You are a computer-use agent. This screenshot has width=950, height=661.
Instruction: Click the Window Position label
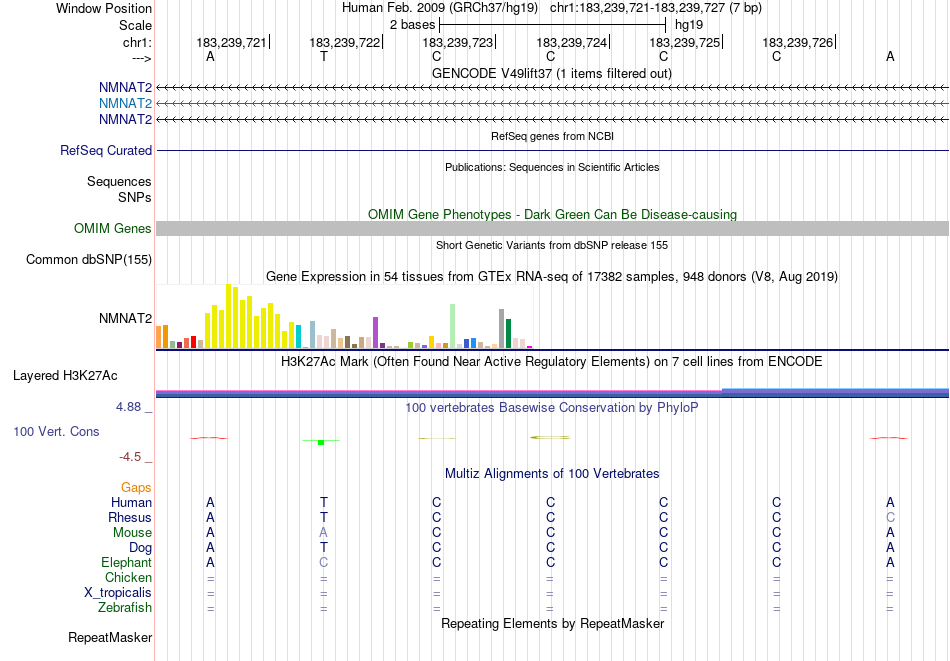point(104,8)
